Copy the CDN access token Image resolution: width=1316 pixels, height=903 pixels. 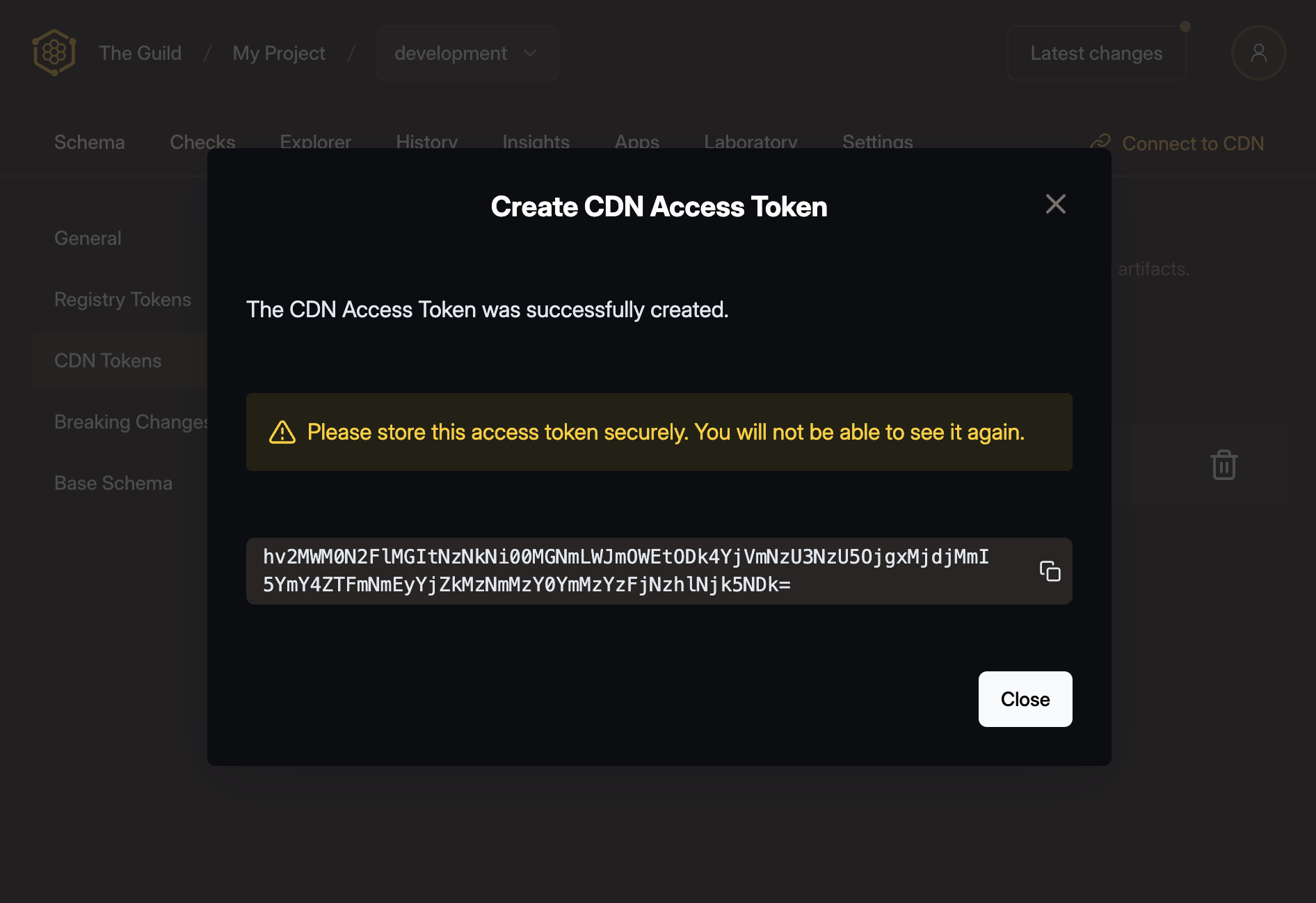[x=1050, y=571]
